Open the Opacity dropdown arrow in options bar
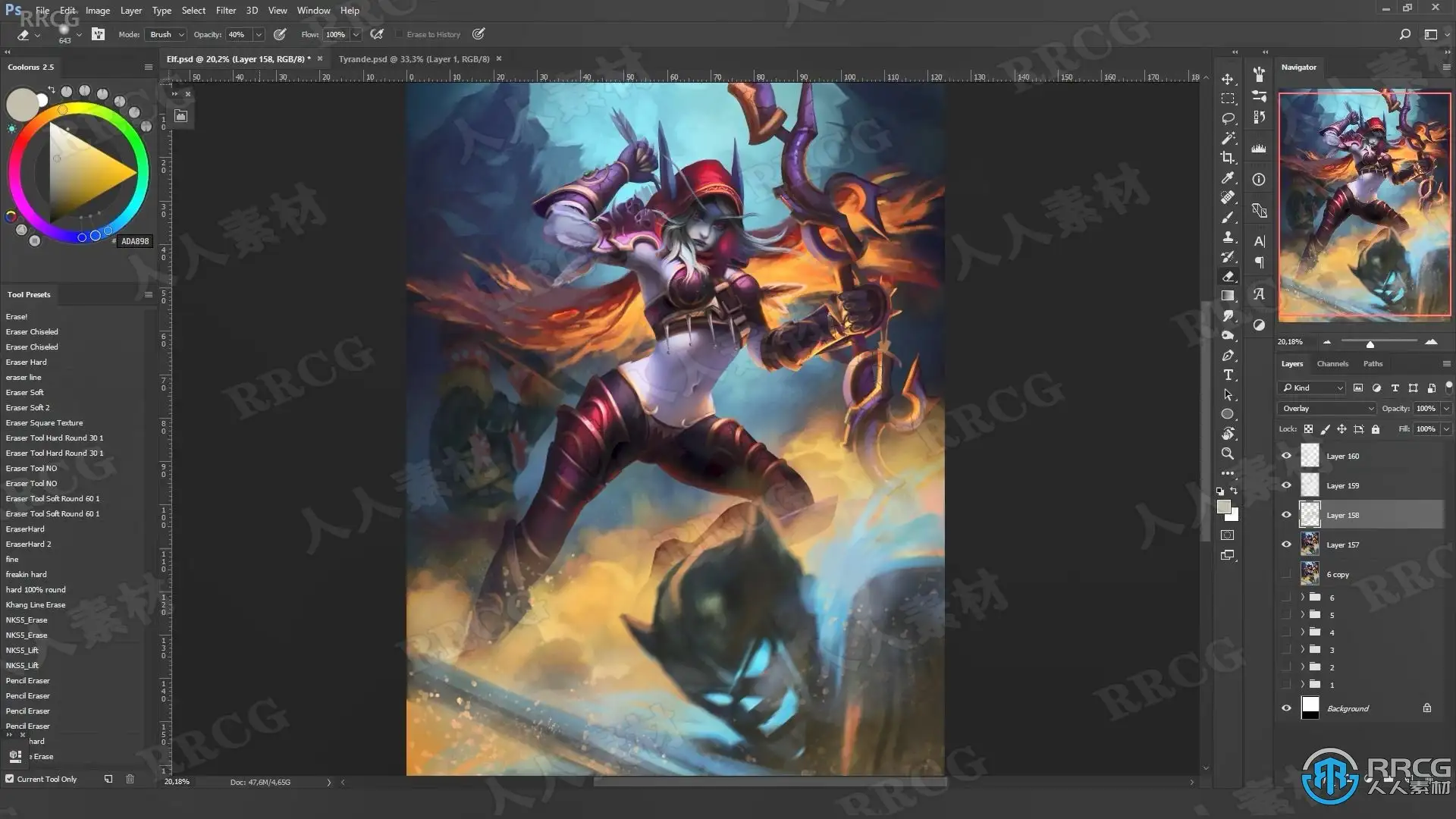The height and width of the screenshot is (819, 1456). [259, 34]
